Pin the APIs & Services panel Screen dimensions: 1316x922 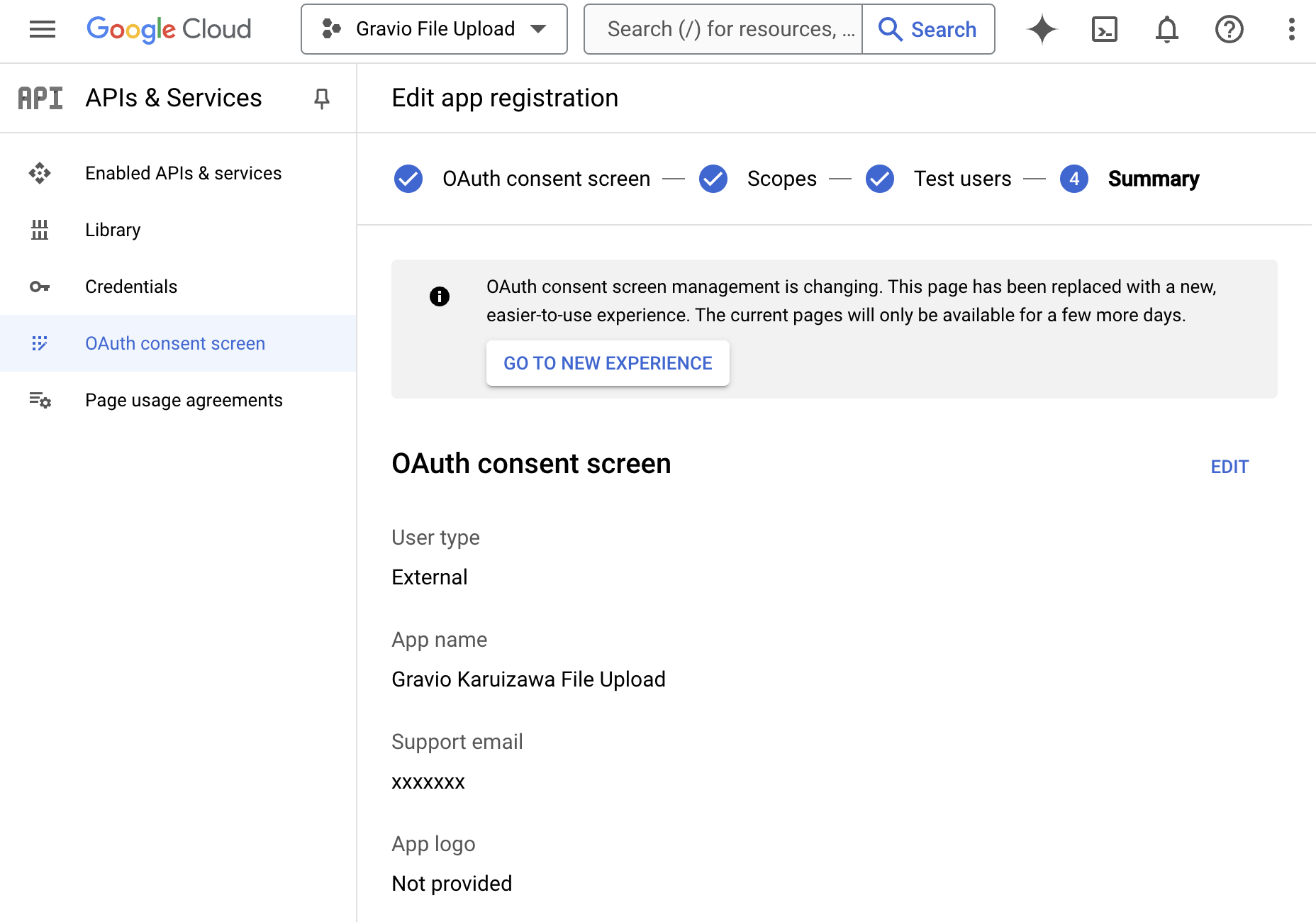click(322, 98)
